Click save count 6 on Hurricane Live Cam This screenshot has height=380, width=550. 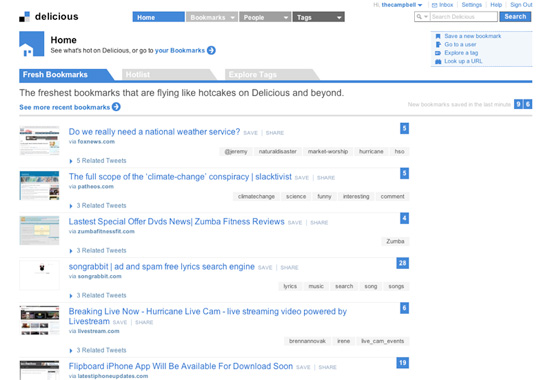(404, 308)
